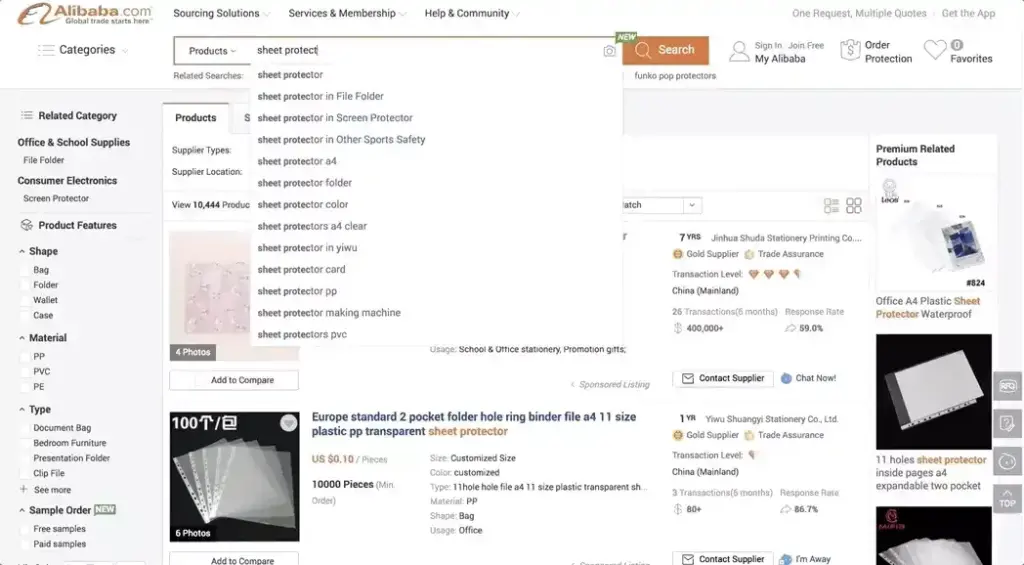The width and height of the screenshot is (1024, 565).
Task: Switch to list view layout icon
Action: point(831,205)
